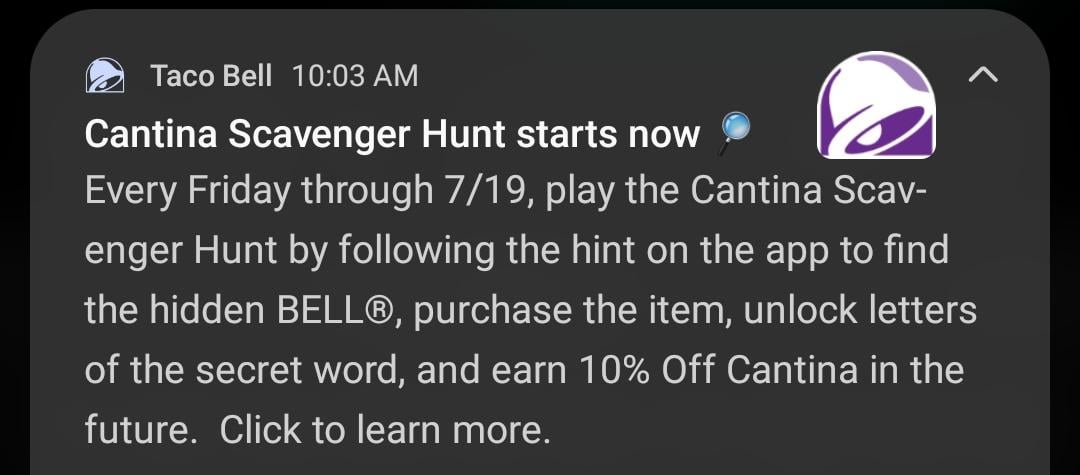This screenshot has height=475, width=1080.
Task: Click "Click to learn more." text
Action: pyautogui.click(x=385, y=430)
